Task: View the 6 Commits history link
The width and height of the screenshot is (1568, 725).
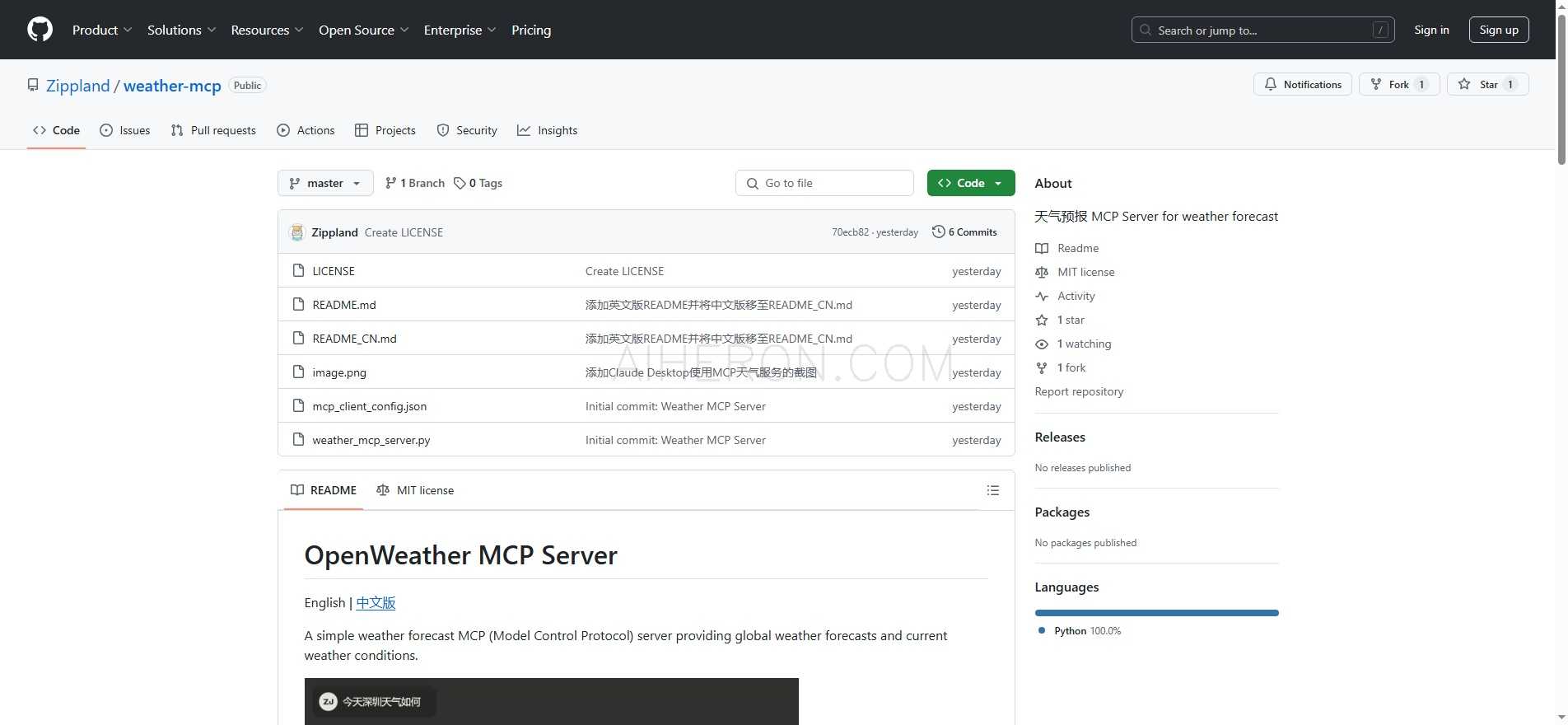Action: (964, 232)
